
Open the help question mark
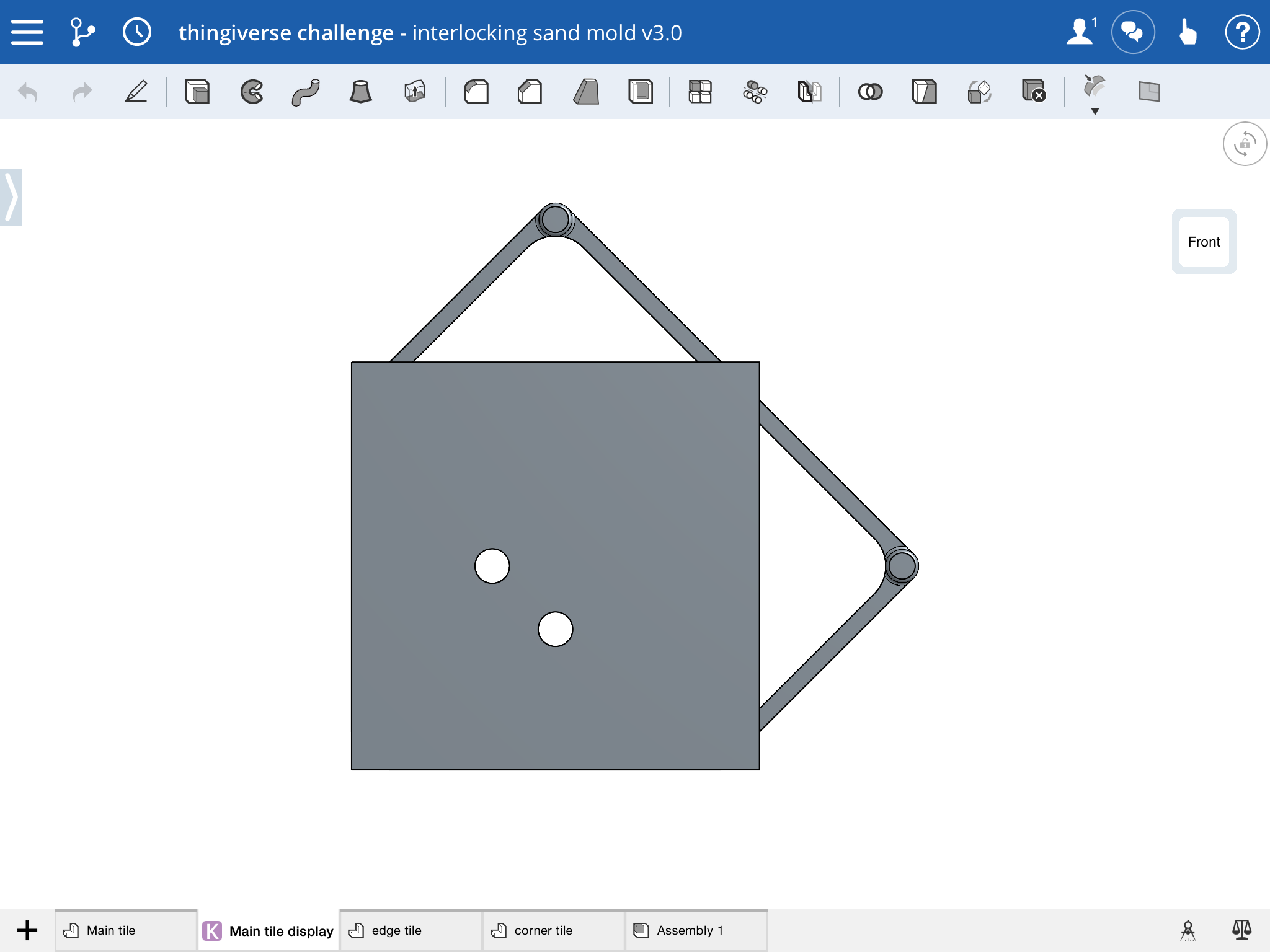[1242, 32]
